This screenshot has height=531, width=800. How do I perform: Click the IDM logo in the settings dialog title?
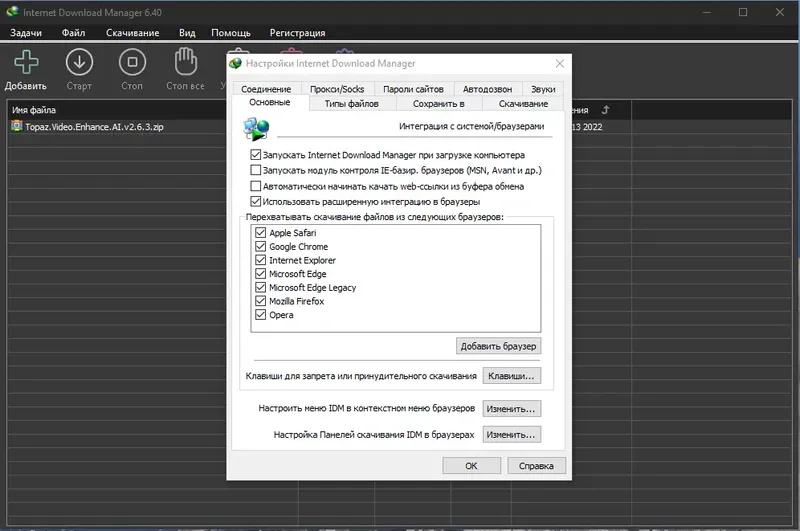pos(235,63)
